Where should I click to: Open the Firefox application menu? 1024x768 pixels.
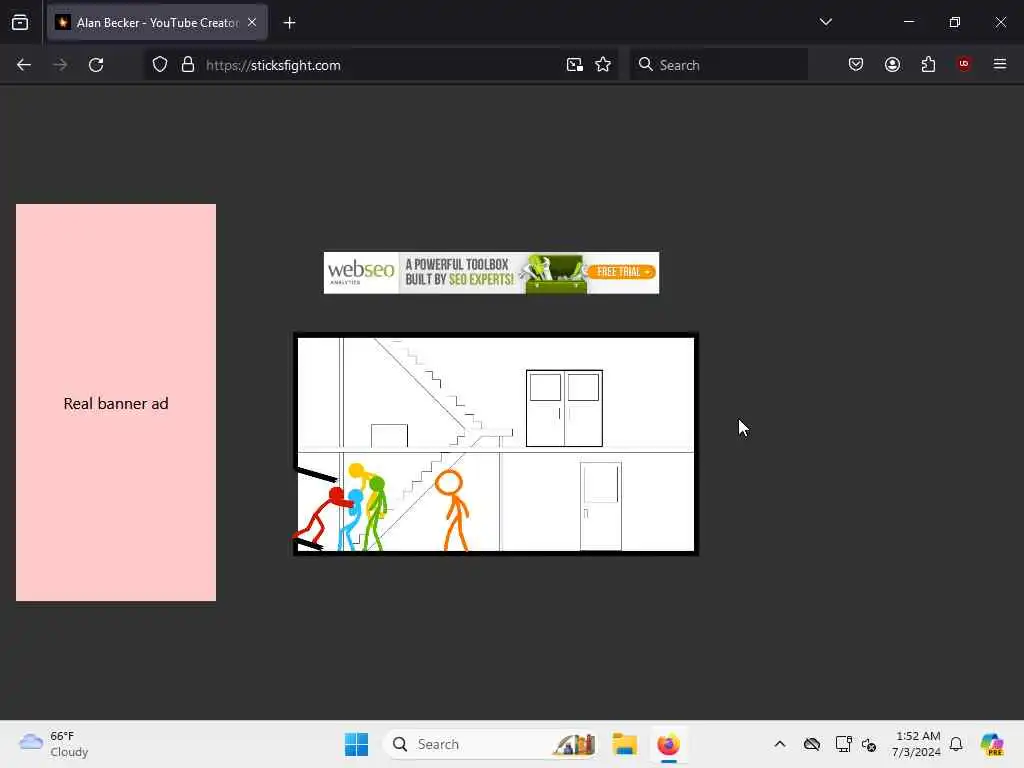point(1000,64)
